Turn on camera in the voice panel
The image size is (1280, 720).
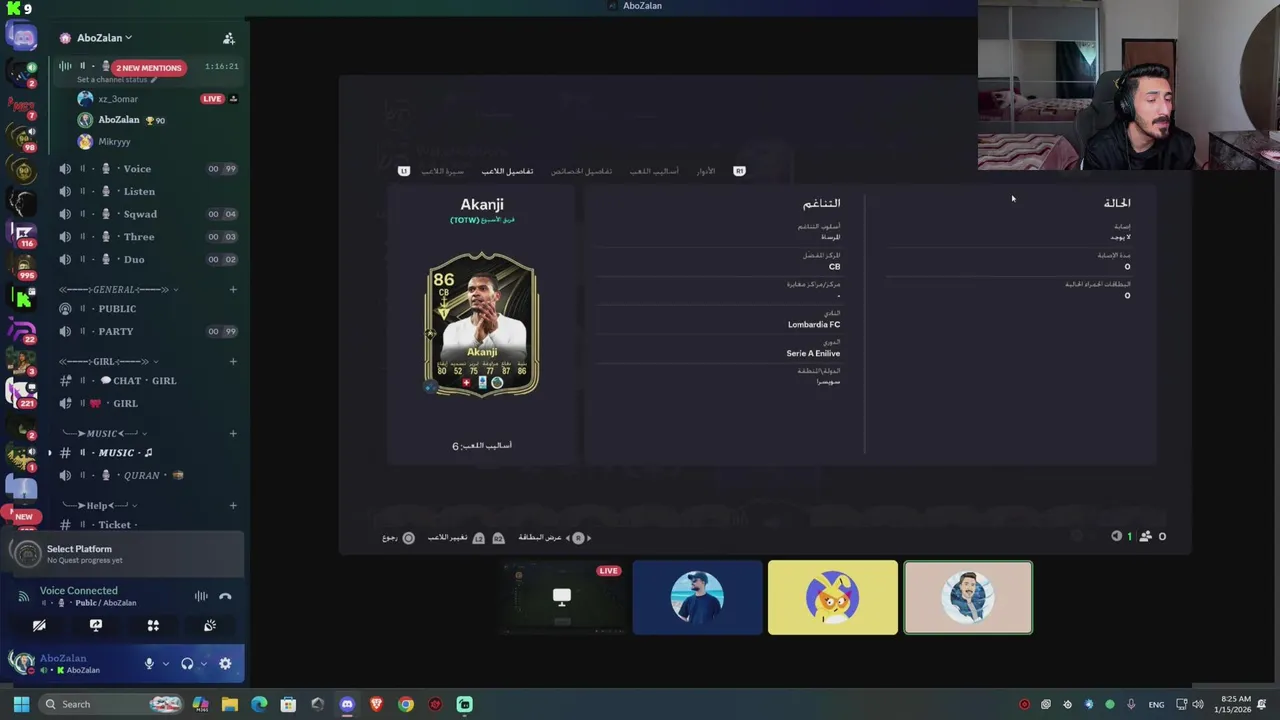pyautogui.click(x=39, y=625)
